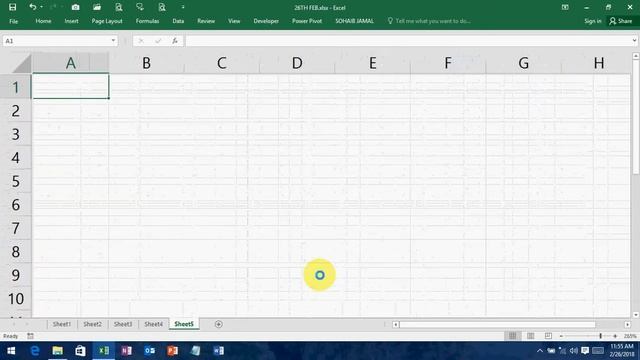The height and width of the screenshot is (360, 640).
Task: Expand the Name Box dropdown arrow
Action: click(113, 41)
